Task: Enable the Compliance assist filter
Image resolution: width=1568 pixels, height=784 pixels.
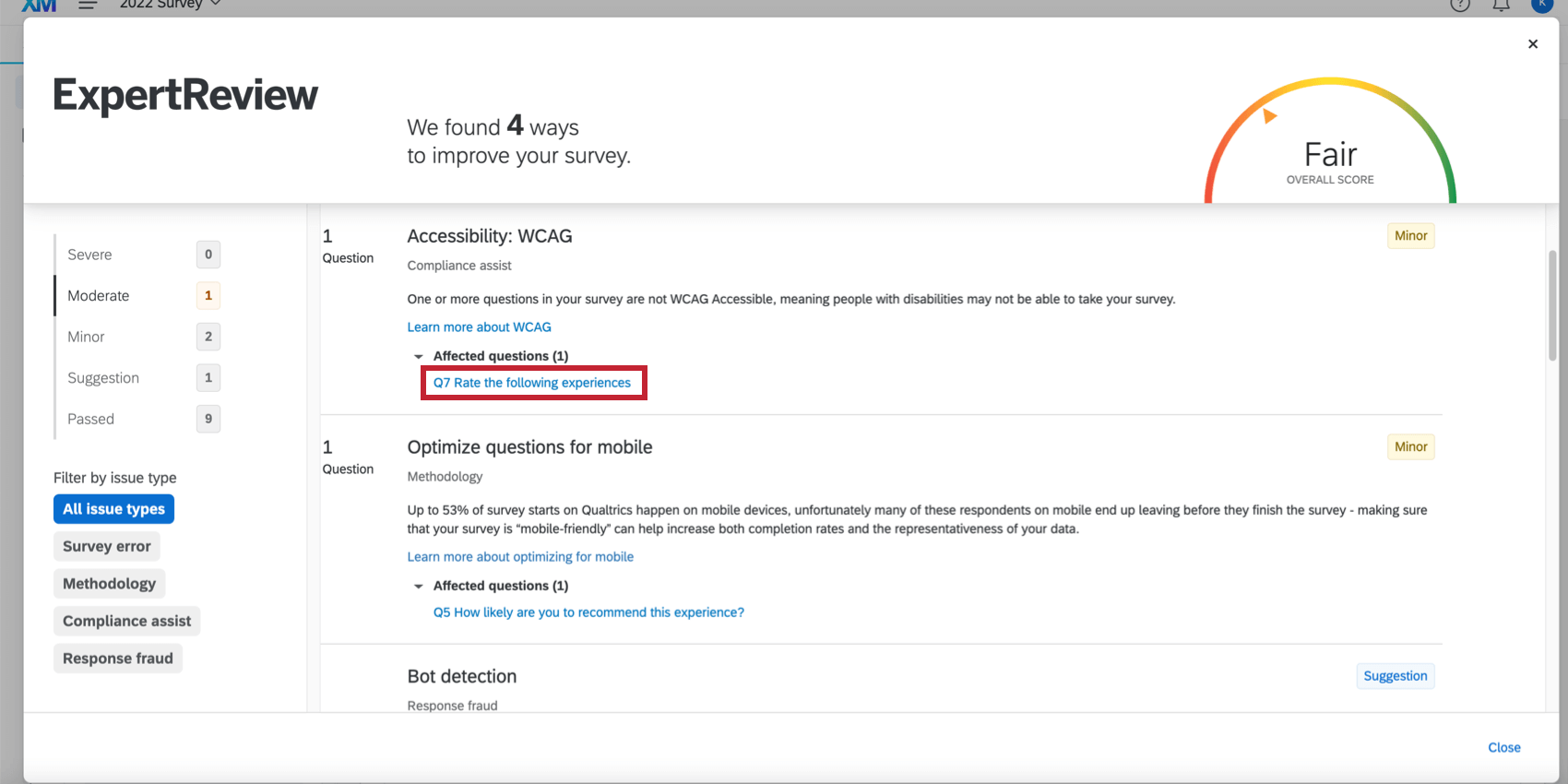Action: pos(126,621)
